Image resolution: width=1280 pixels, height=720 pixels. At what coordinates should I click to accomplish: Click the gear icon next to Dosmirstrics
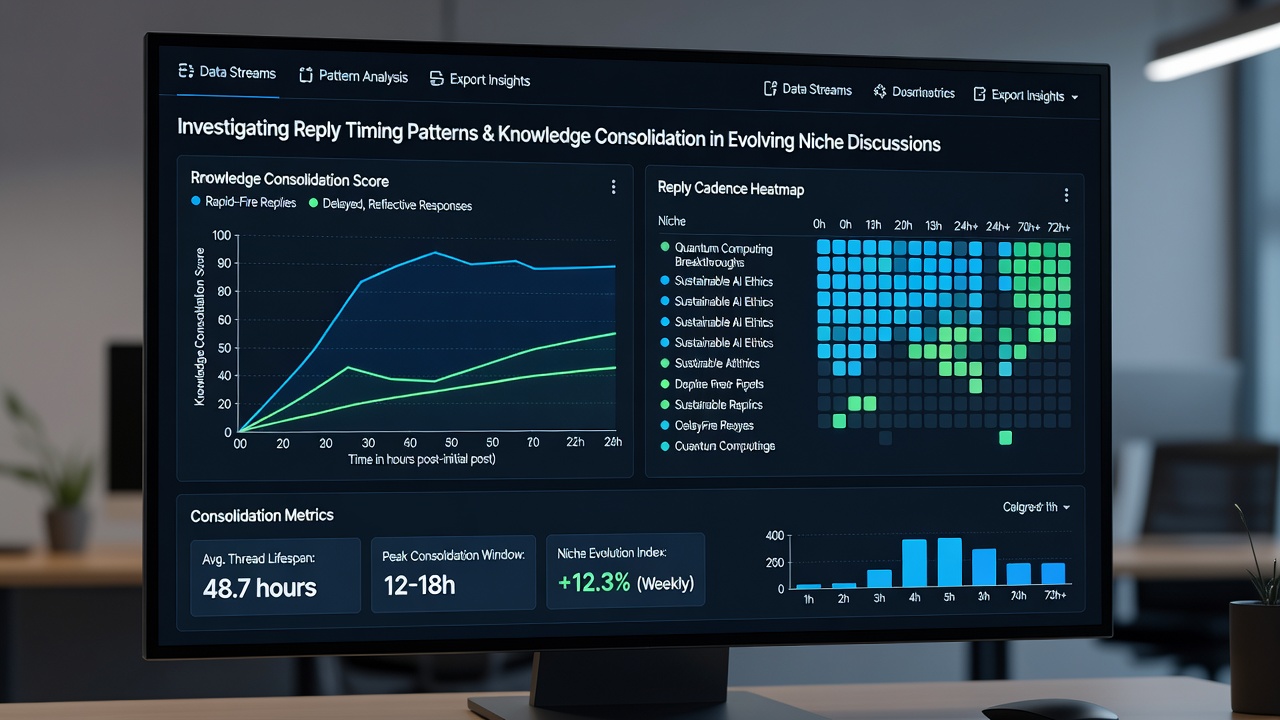point(880,91)
